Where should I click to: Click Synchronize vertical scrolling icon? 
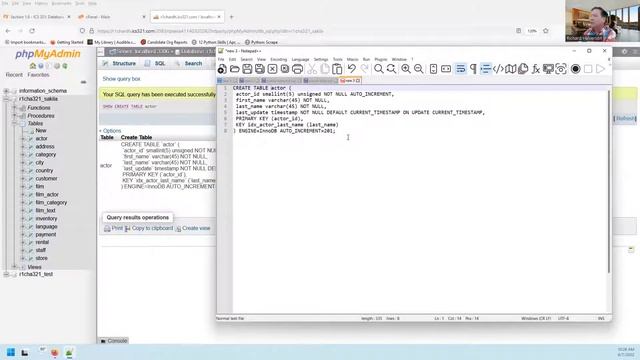pos(433,69)
